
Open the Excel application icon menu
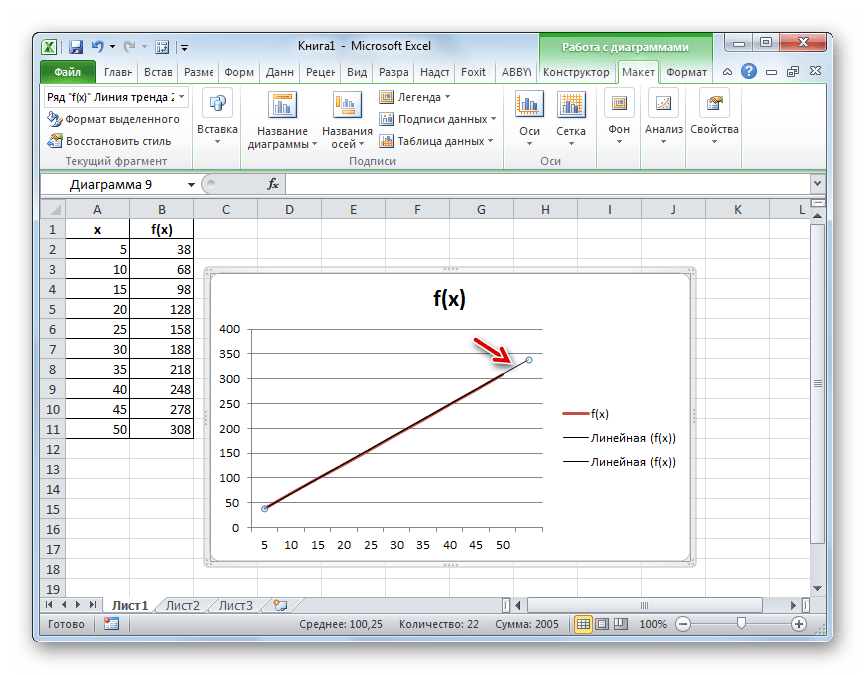(x=49, y=47)
